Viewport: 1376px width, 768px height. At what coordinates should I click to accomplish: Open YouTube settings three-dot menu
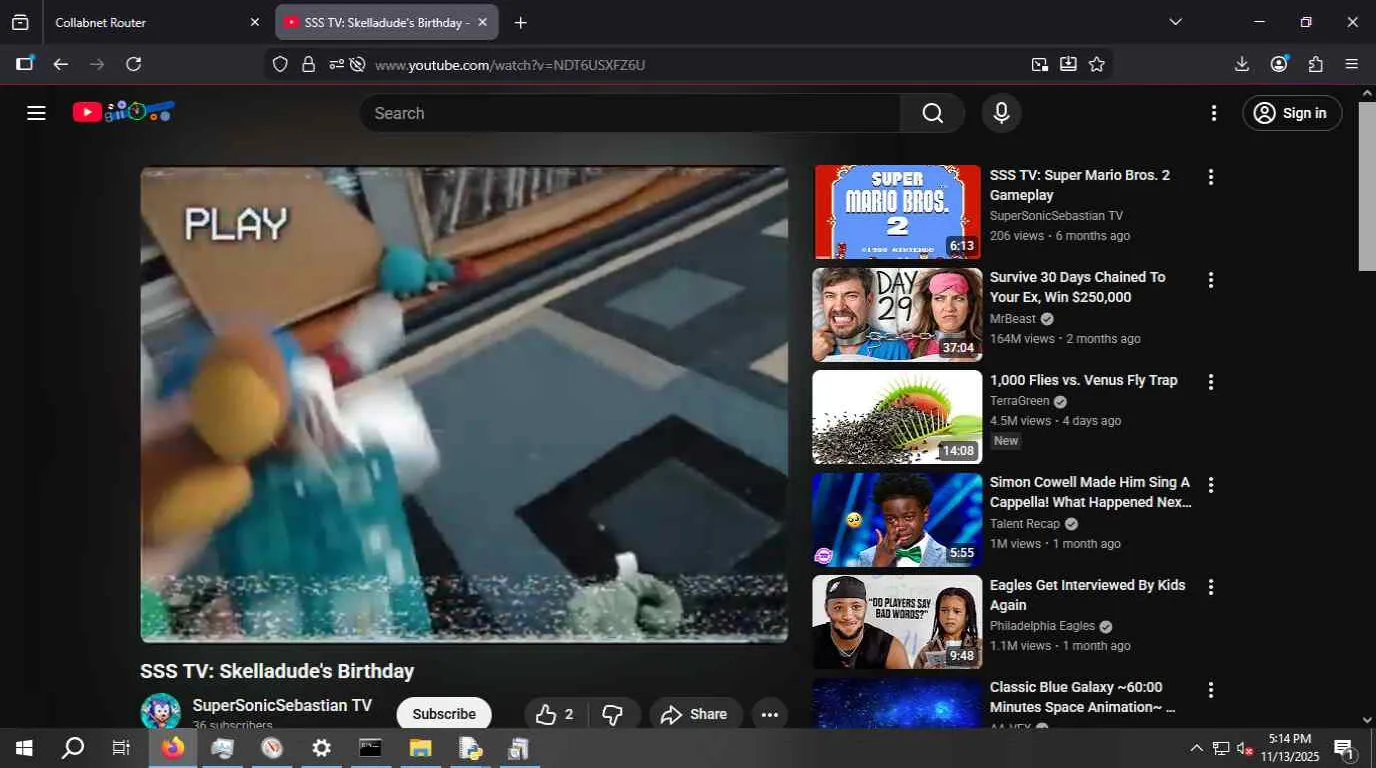pos(1214,113)
